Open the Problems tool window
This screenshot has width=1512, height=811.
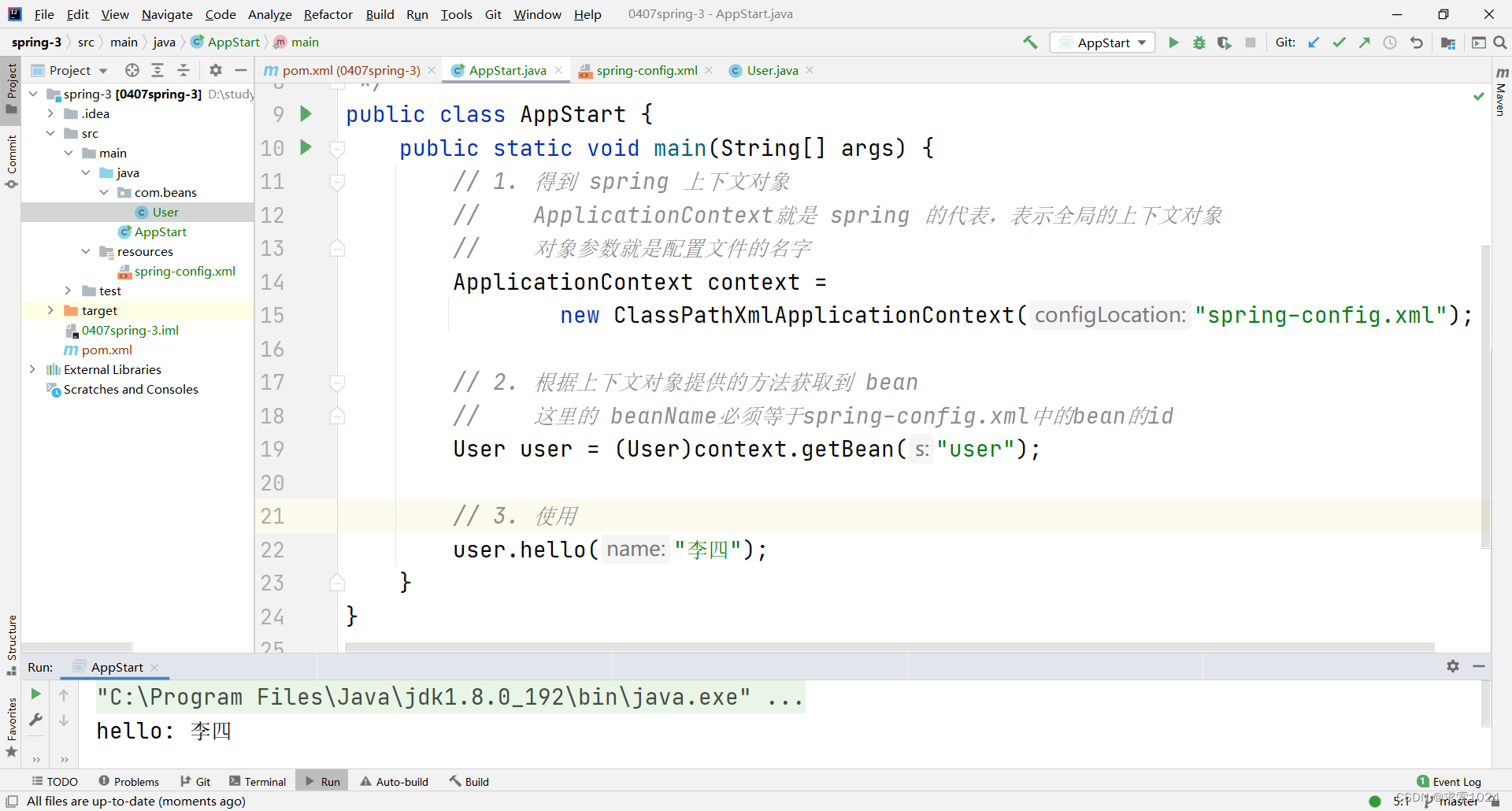(128, 781)
